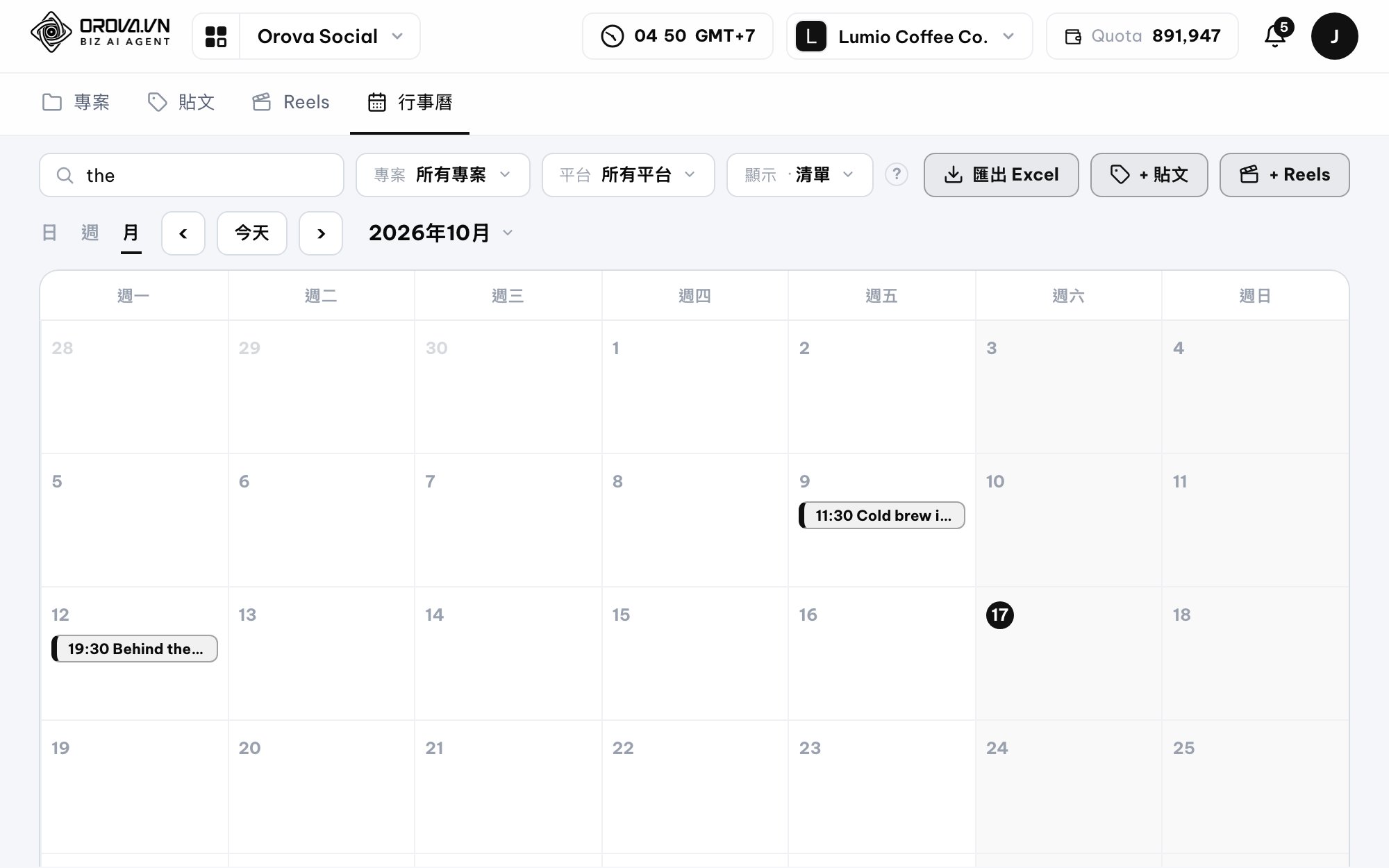The height and width of the screenshot is (868, 1389).
Task: Select 月 month view
Action: tap(131, 233)
